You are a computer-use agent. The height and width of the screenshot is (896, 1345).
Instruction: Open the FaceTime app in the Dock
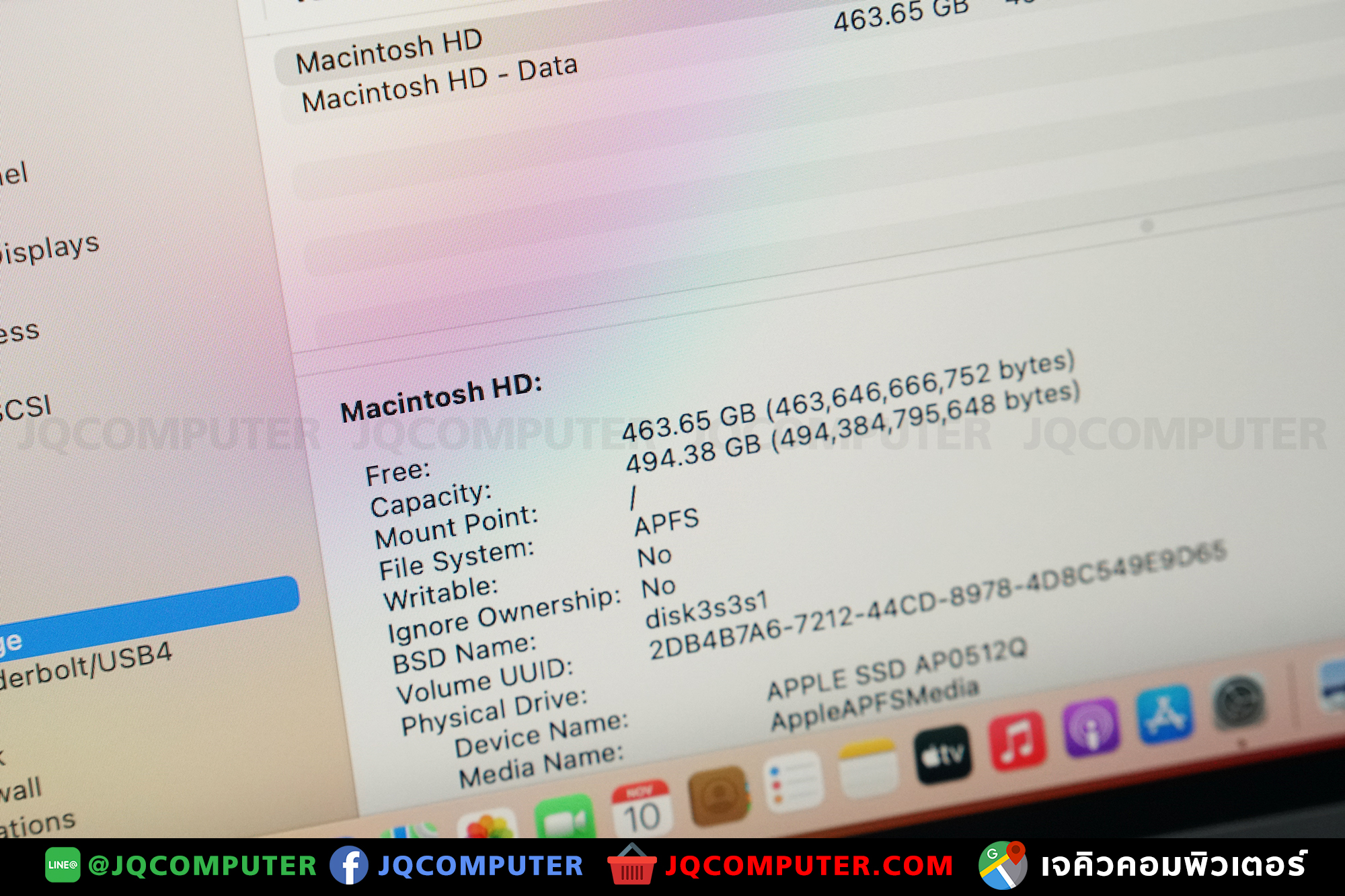coord(565,817)
